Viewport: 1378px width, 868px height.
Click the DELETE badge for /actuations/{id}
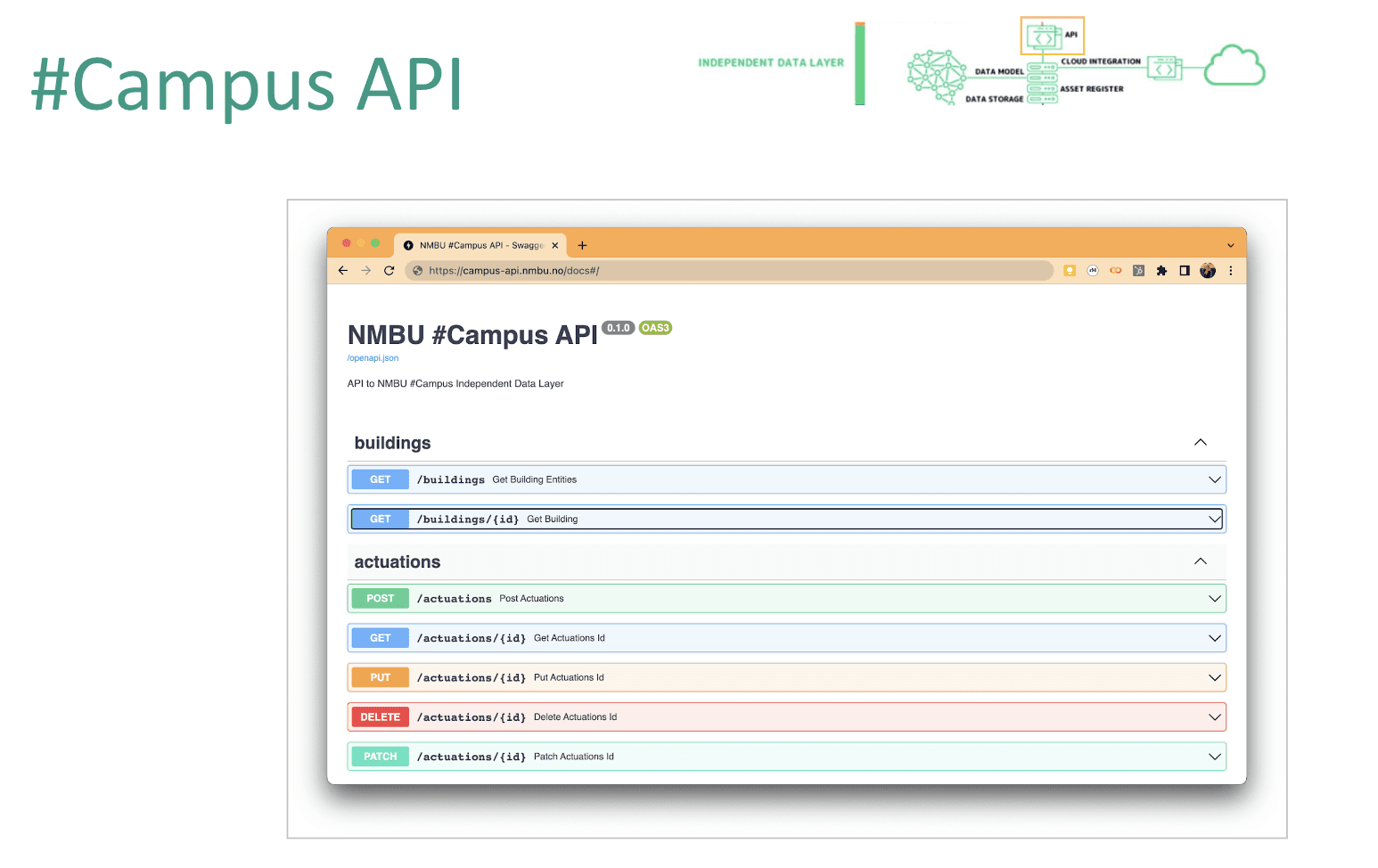point(381,717)
